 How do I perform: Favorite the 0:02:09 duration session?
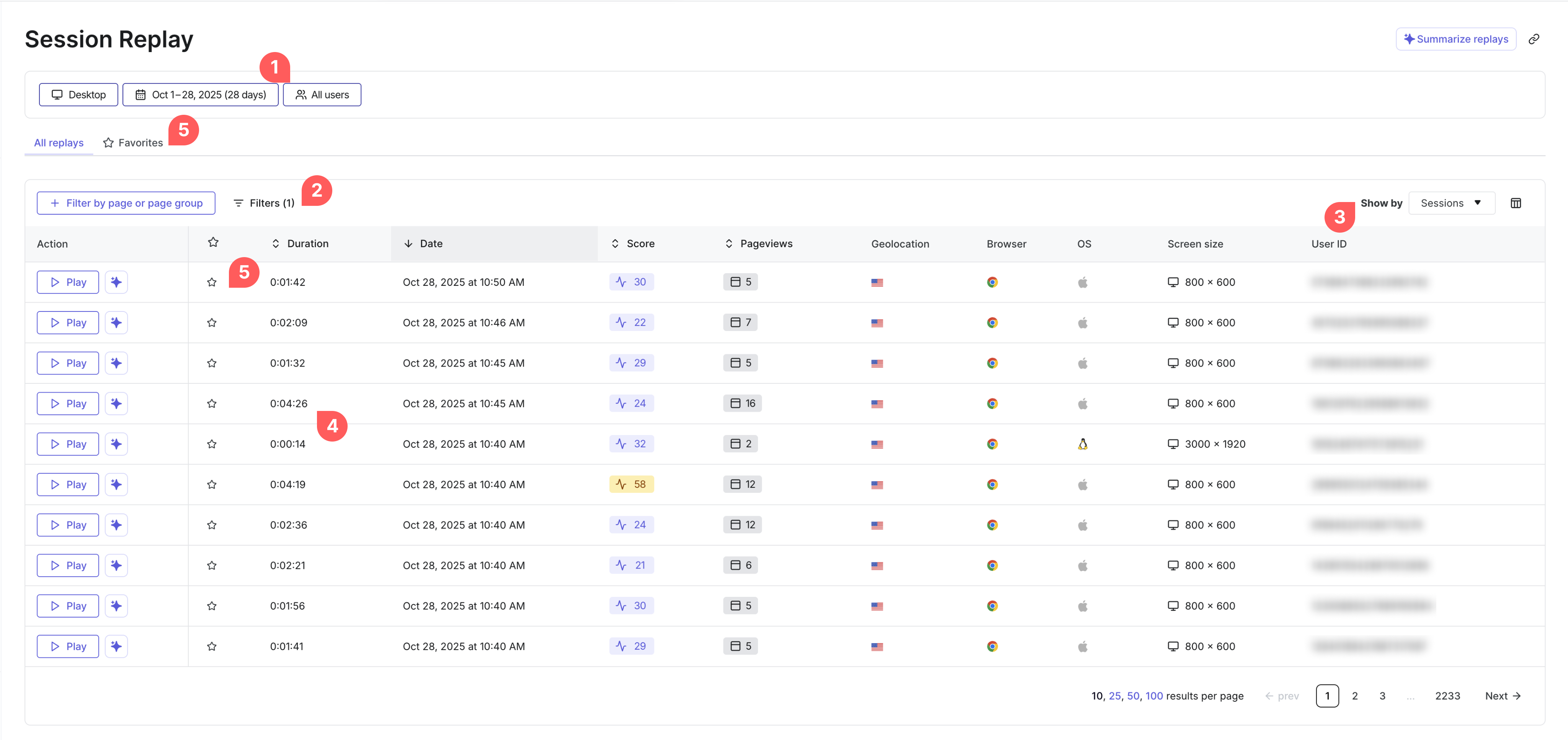tap(212, 323)
